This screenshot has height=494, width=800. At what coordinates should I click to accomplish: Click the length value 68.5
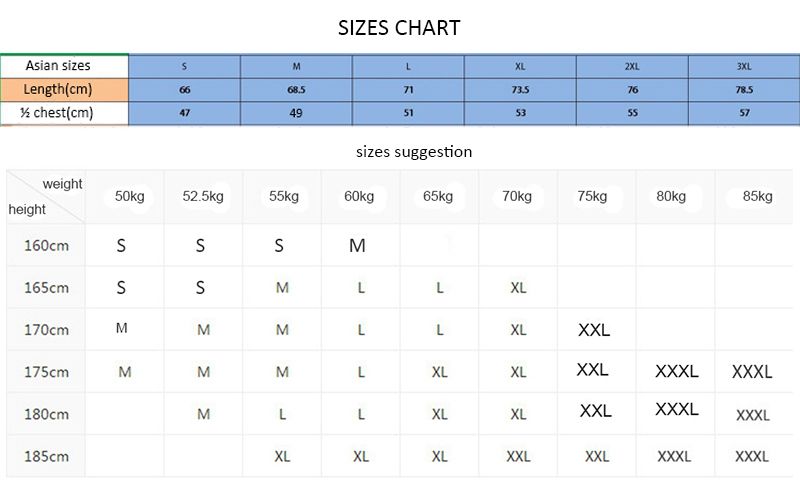(296, 89)
